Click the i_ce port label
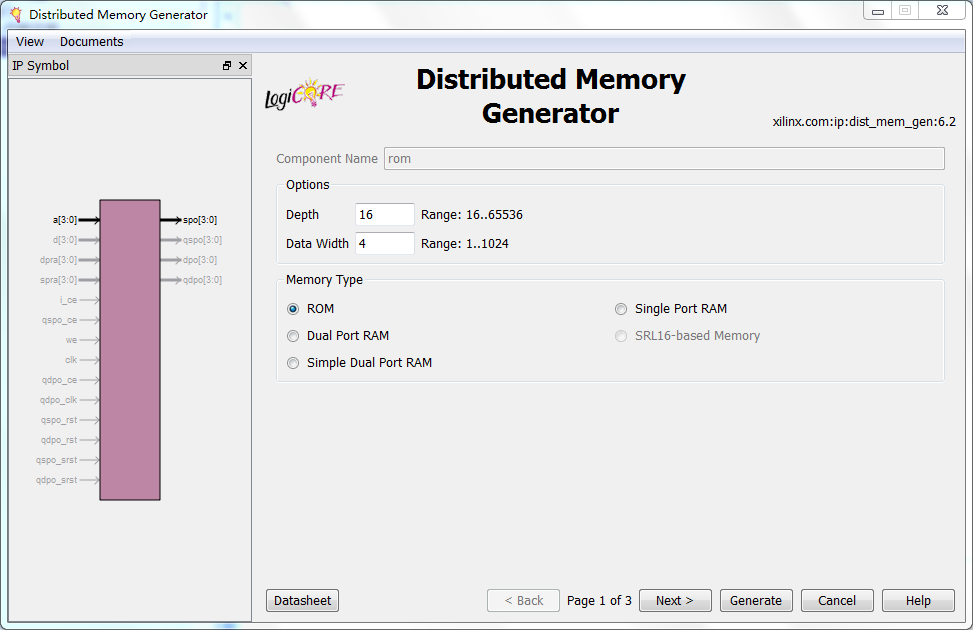 (x=68, y=300)
